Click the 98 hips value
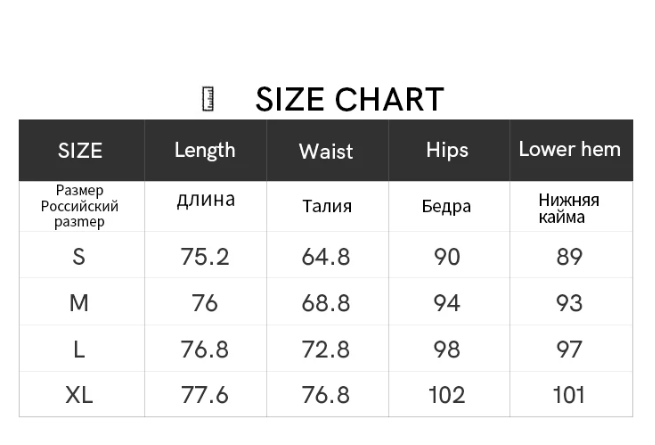The image size is (655, 445). [x=447, y=349]
